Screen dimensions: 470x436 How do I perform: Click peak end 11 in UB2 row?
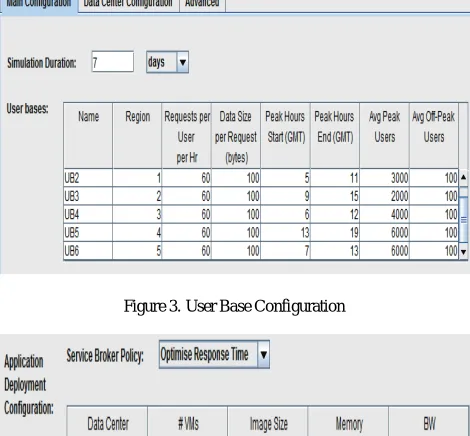point(335,178)
